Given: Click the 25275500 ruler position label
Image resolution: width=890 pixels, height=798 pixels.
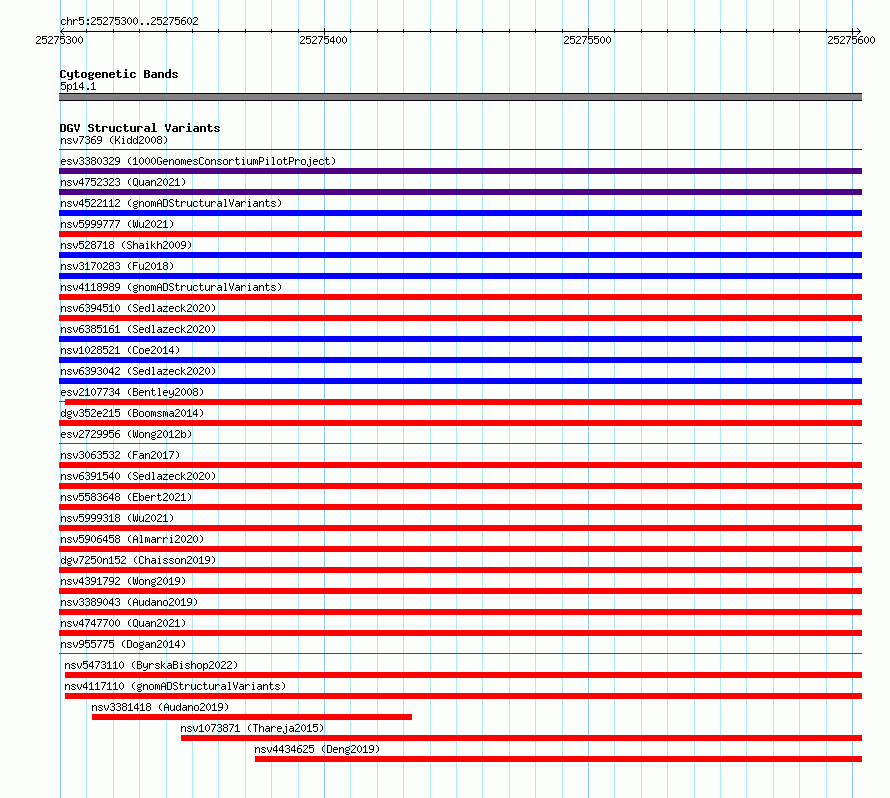Looking at the screenshot, I should 587,40.
